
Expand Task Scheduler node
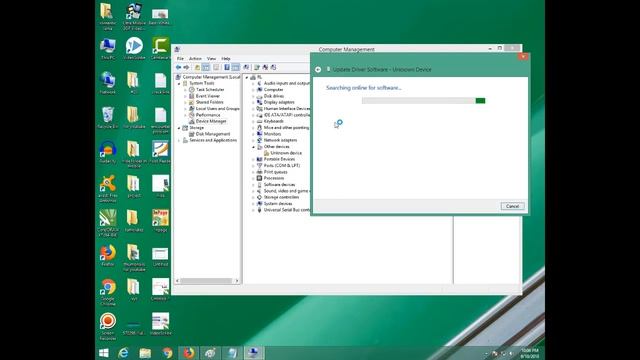click(185, 90)
